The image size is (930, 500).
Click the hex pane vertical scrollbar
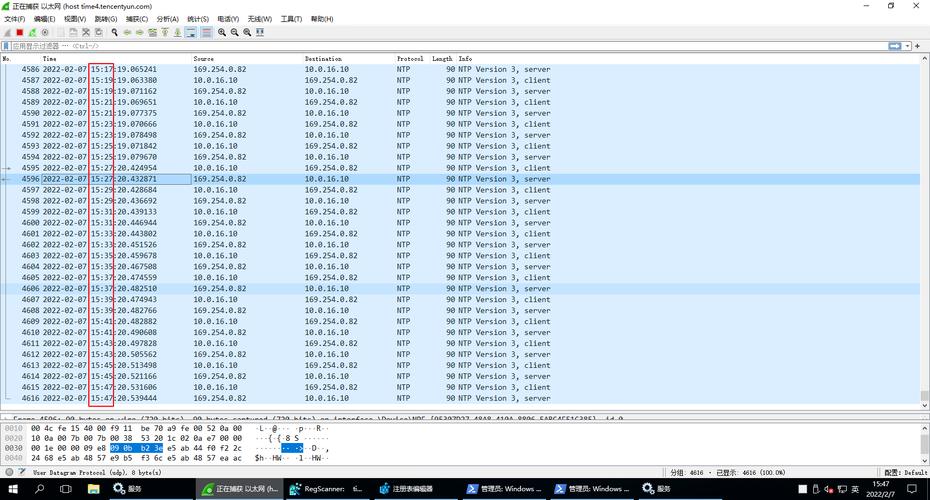(925, 444)
